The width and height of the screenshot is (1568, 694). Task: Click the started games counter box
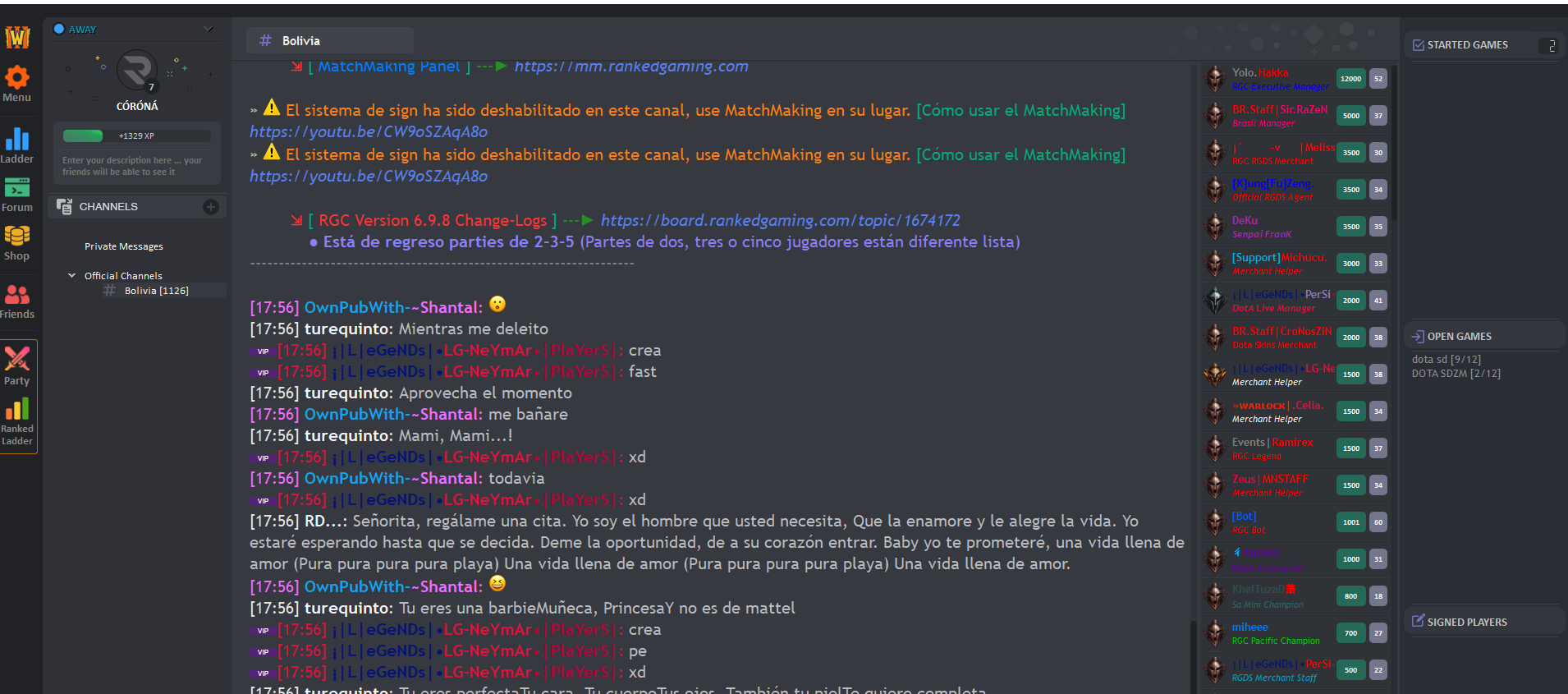(1550, 46)
